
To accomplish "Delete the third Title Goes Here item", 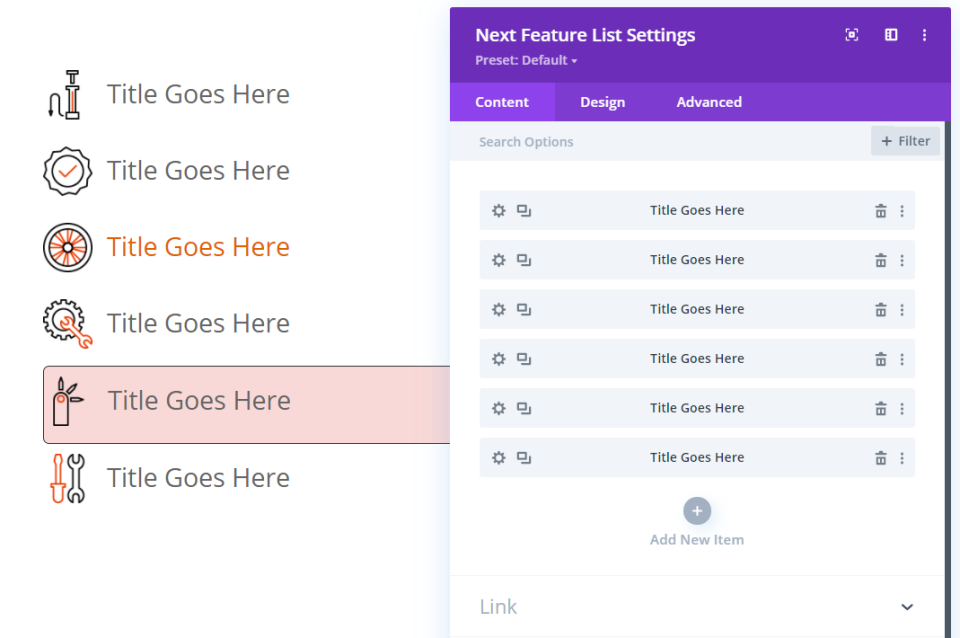I will 881,310.
